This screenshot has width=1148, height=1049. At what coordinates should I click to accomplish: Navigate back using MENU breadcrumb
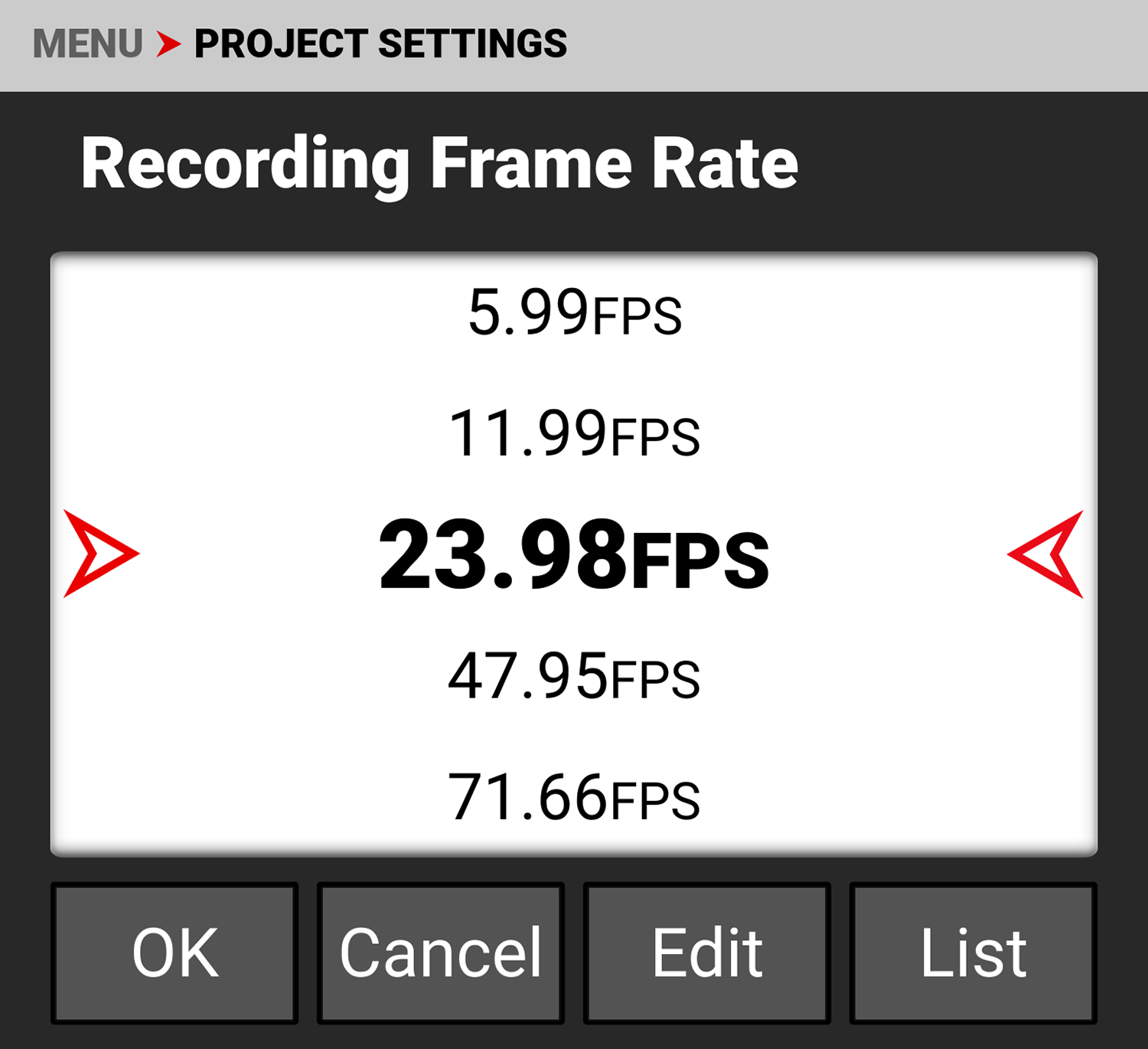(x=86, y=44)
